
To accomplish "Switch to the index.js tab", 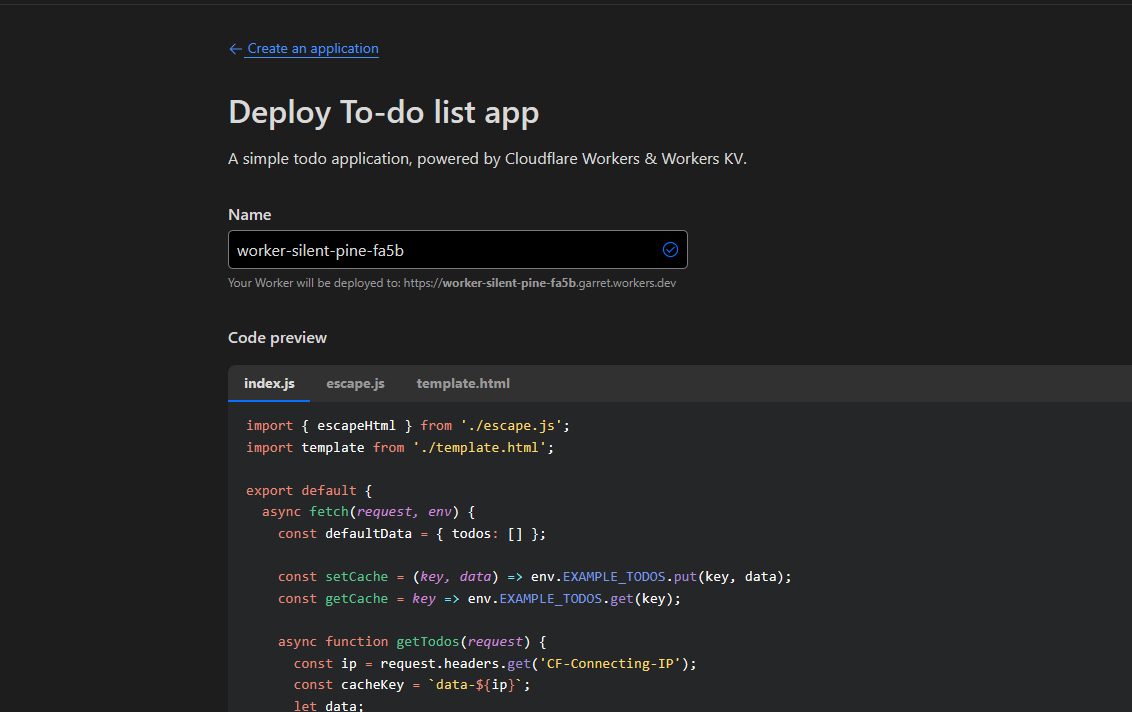I will pos(269,384).
